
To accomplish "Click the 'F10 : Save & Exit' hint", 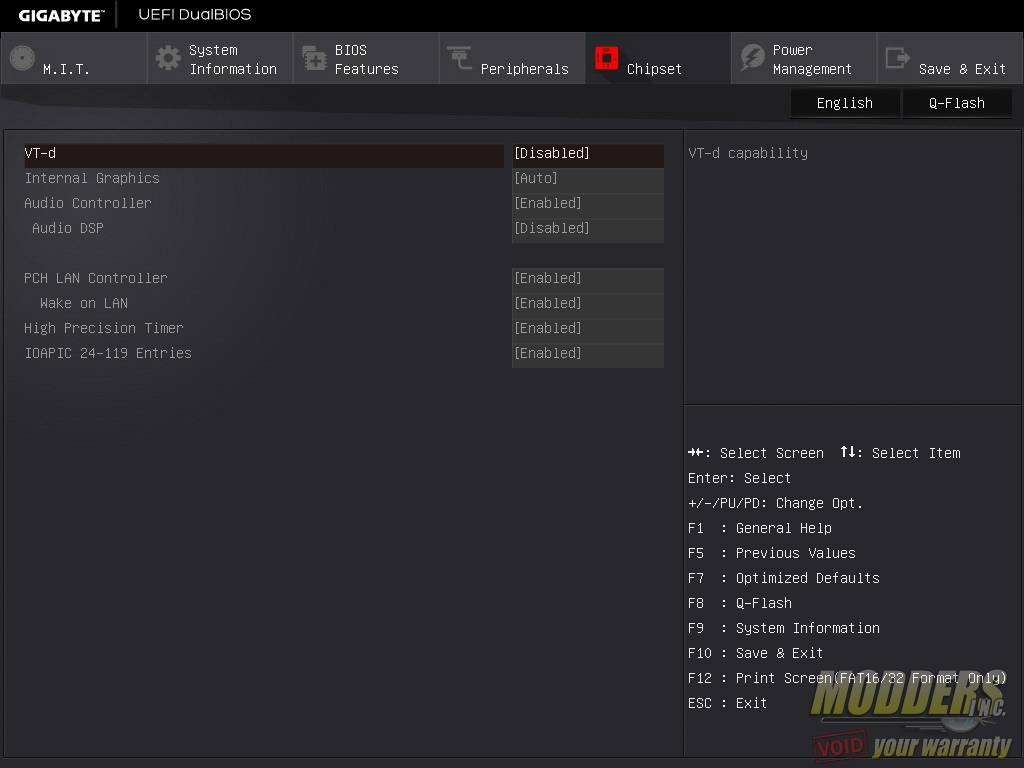I will pyautogui.click(x=756, y=653).
